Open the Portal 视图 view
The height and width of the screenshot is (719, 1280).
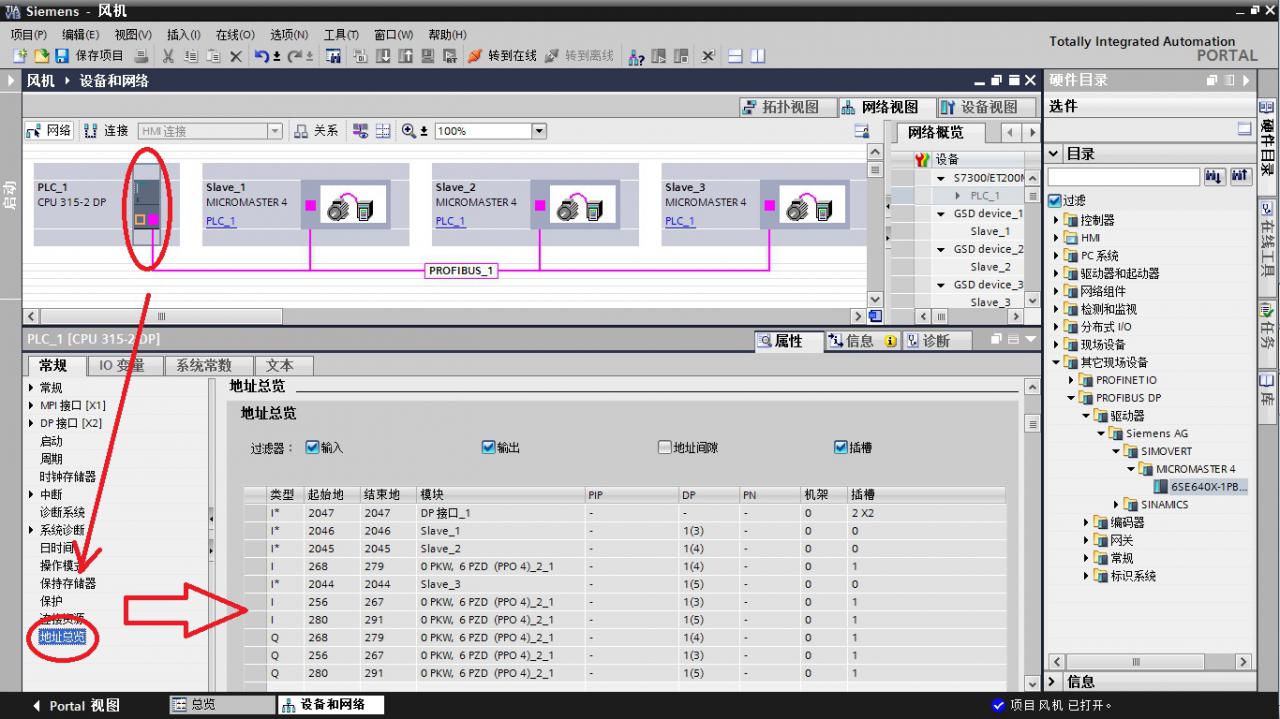[76, 706]
